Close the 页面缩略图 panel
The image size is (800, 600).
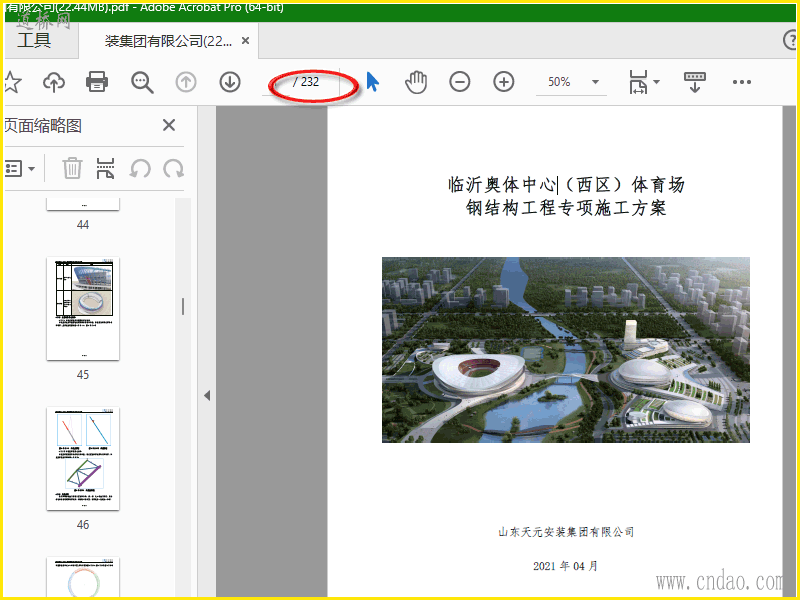click(169, 125)
